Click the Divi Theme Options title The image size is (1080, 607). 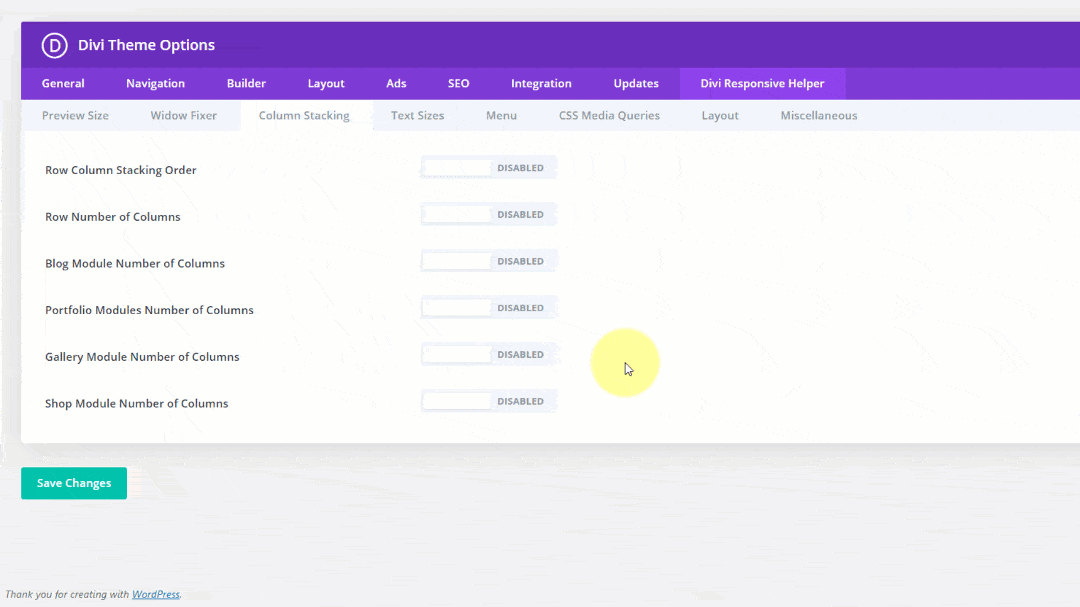146,45
